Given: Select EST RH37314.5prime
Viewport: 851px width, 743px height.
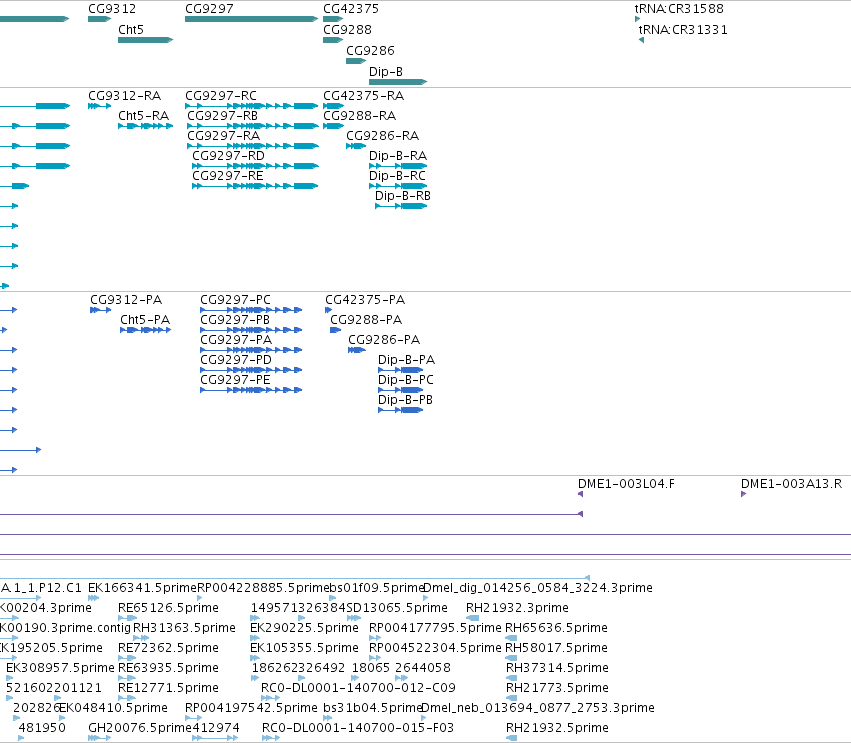Looking at the screenshot, I should pyautogui.click(x=557, y=668).
